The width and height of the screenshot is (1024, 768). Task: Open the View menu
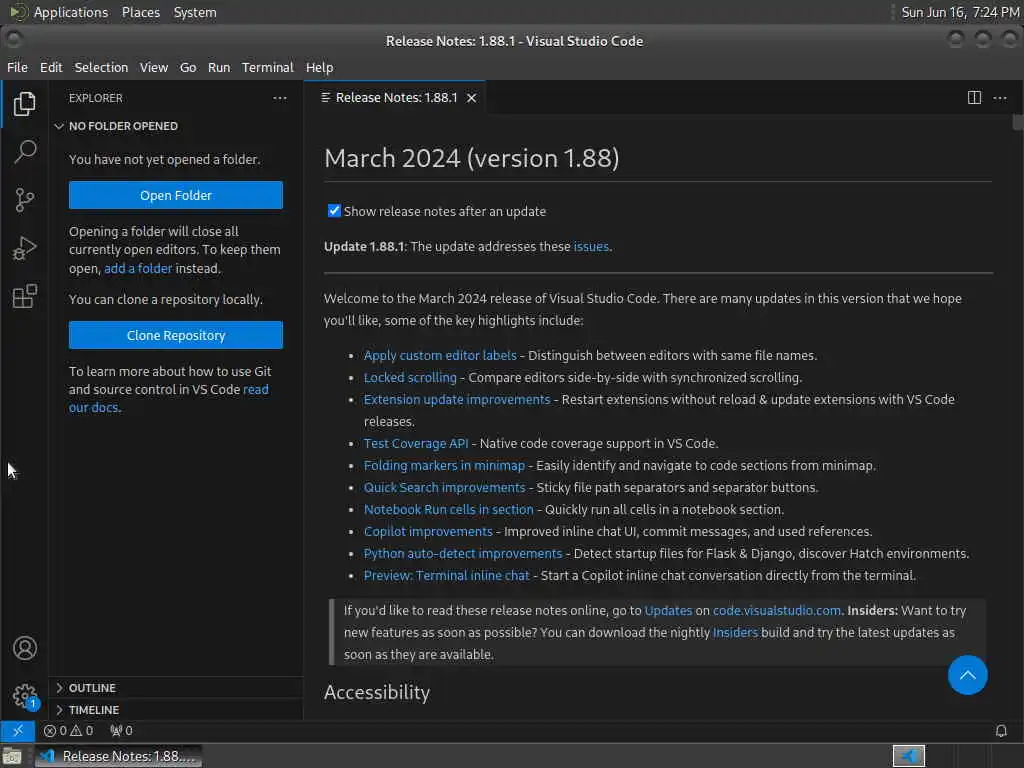[x=153, y=67]
